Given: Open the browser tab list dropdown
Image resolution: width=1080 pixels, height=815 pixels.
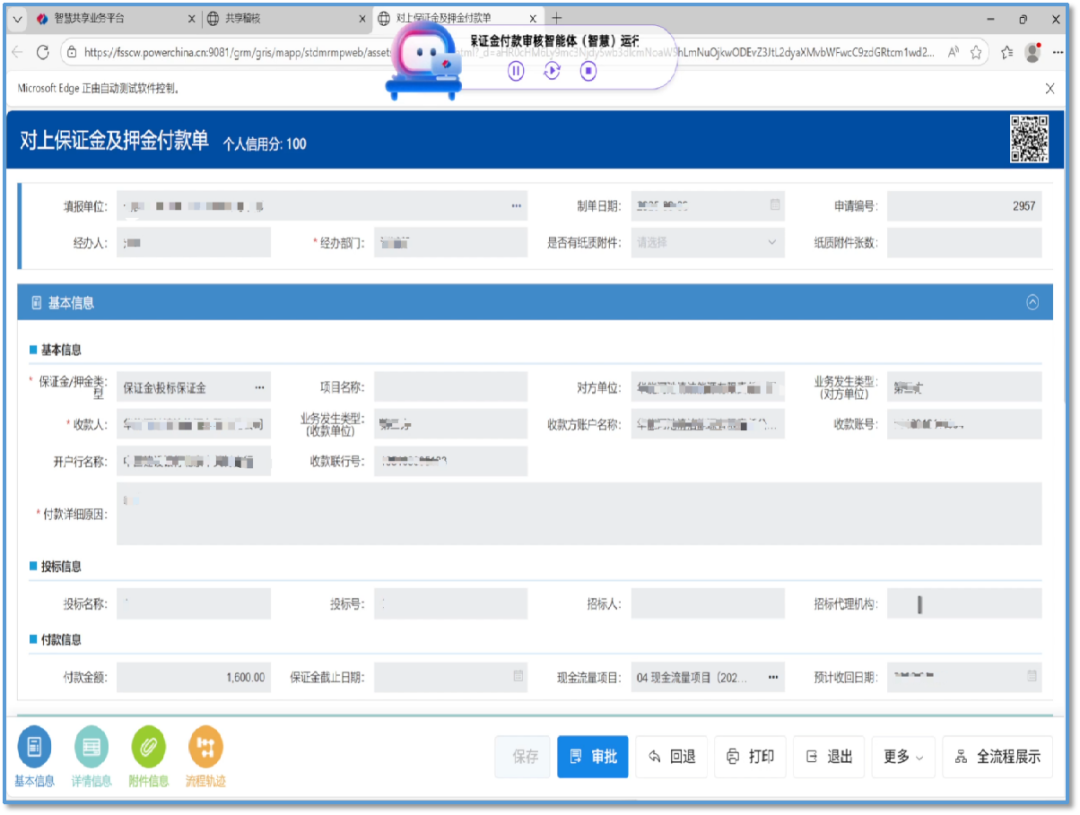Looking at the screenshot, I should click(x=17, y=19).
